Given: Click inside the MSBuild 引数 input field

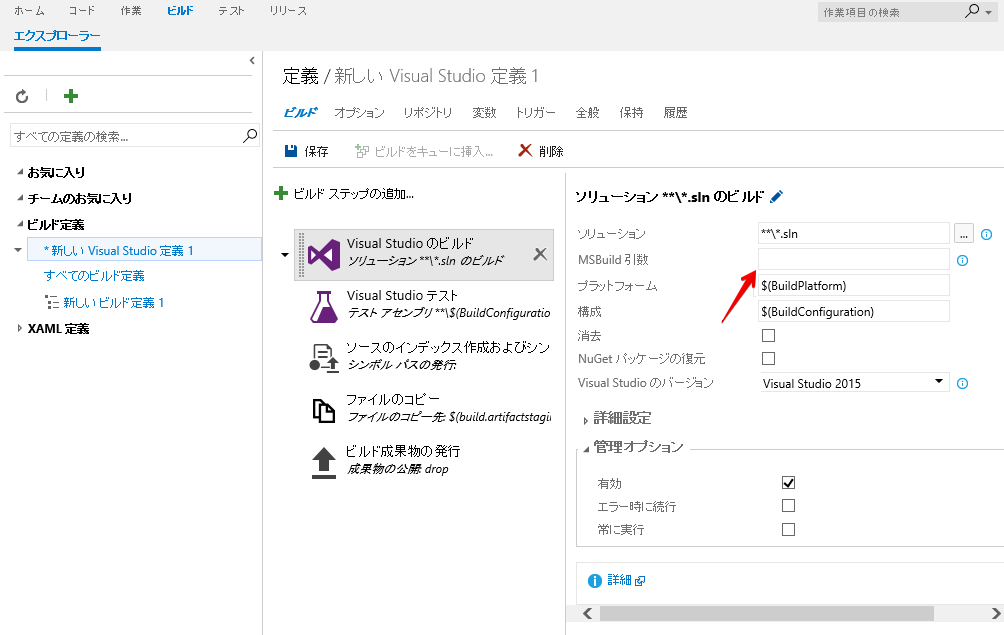Looking at the screenshot, I should tap(854, 259).
